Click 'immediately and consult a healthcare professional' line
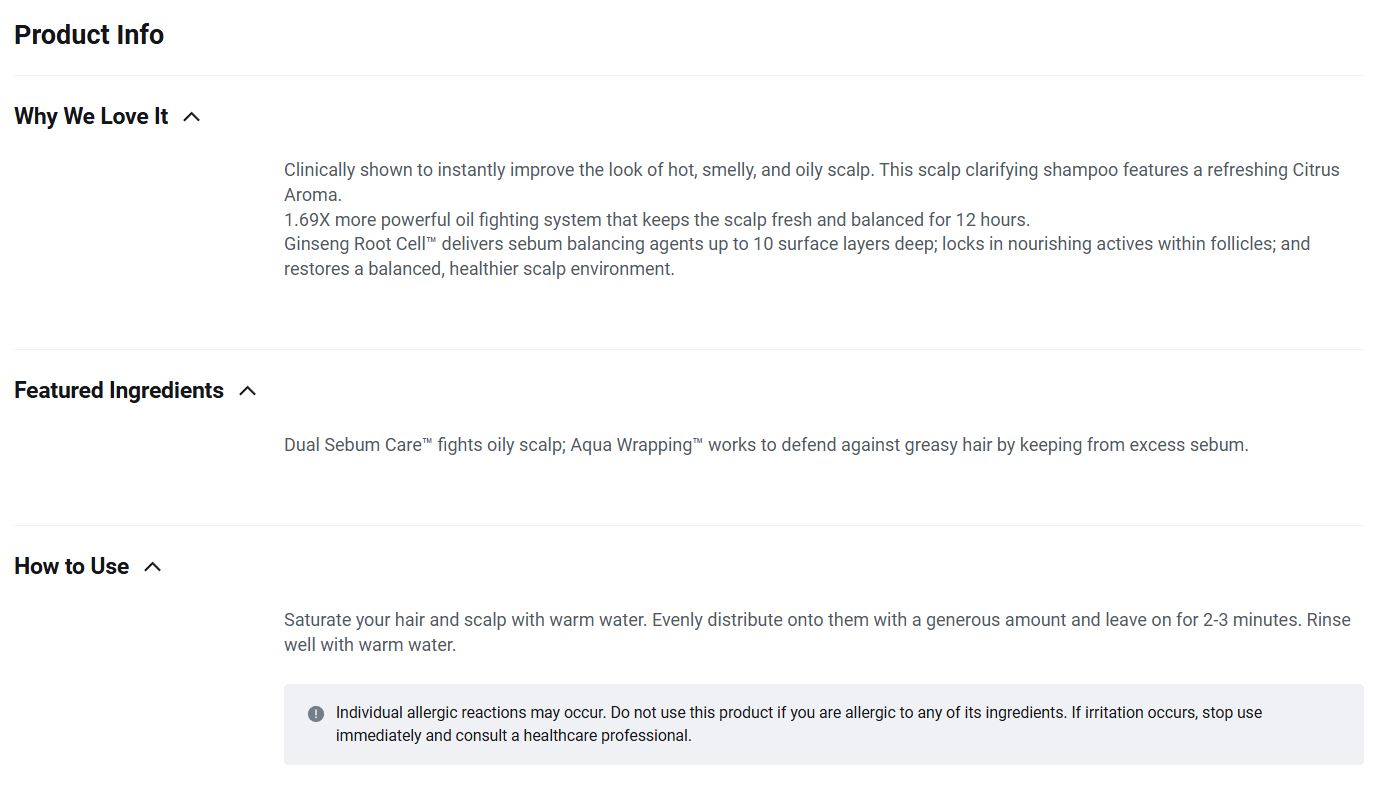Image resolution: width=1394 pixels, height=788 pixels. (x=513, y=736)
